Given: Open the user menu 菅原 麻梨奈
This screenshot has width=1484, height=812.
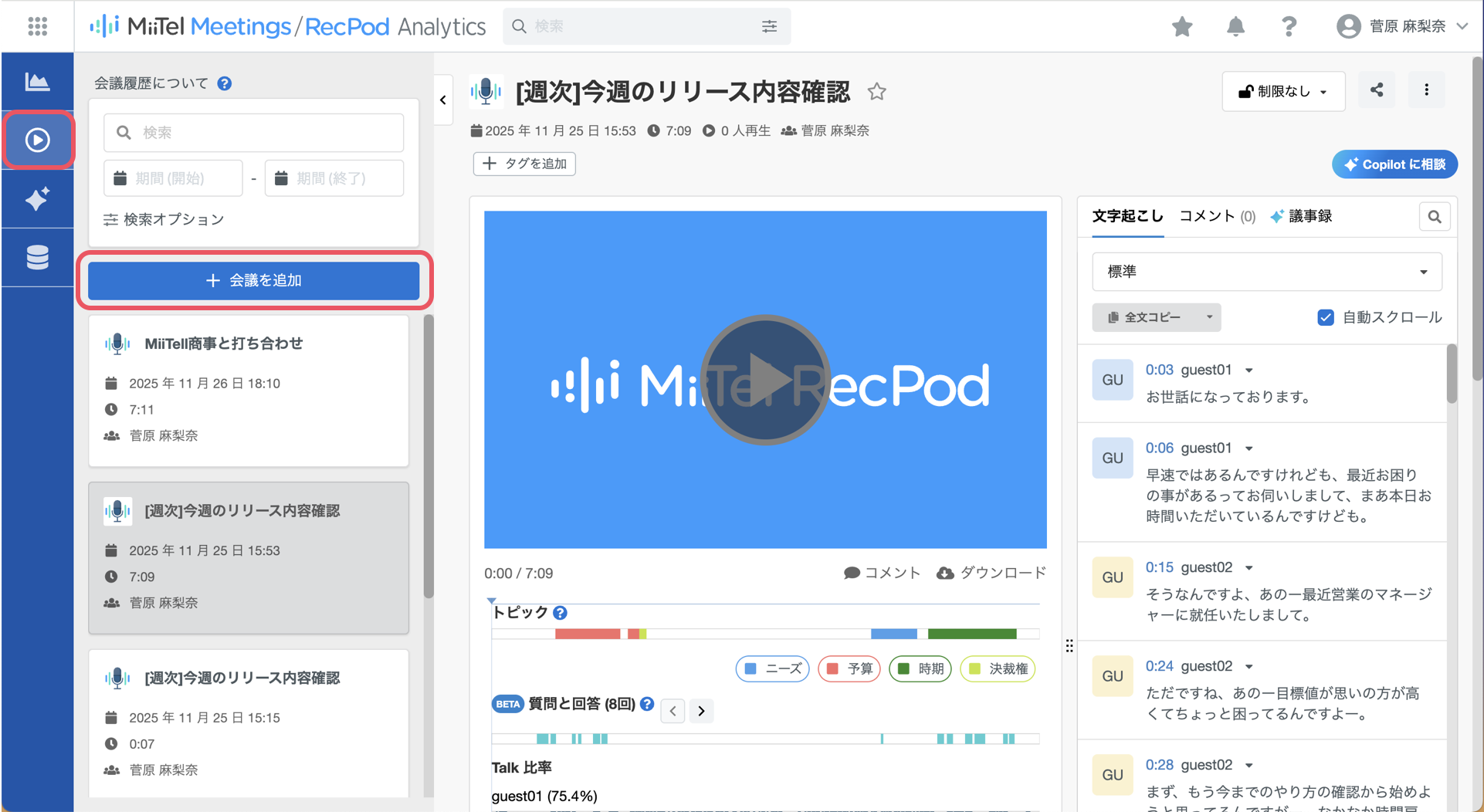Looking at the screenshot, I should click(1402, 26).
